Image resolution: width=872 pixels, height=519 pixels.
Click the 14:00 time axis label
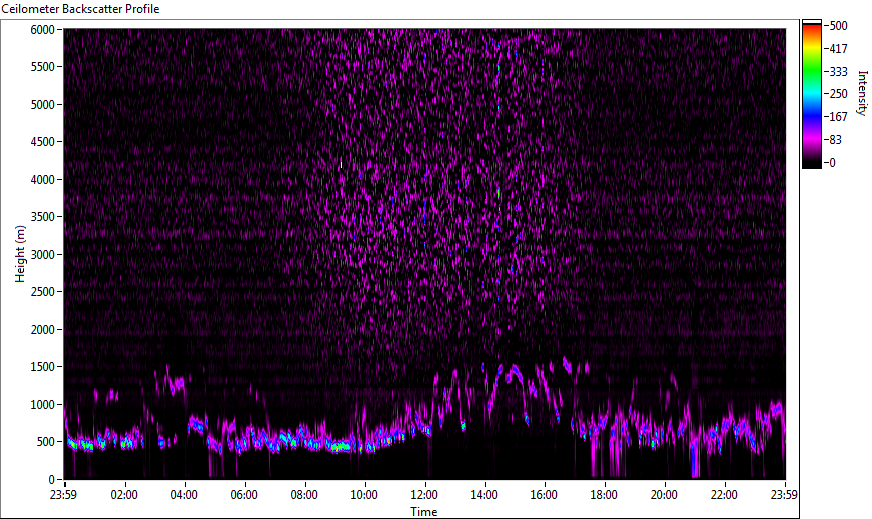(x=484, y=495)
